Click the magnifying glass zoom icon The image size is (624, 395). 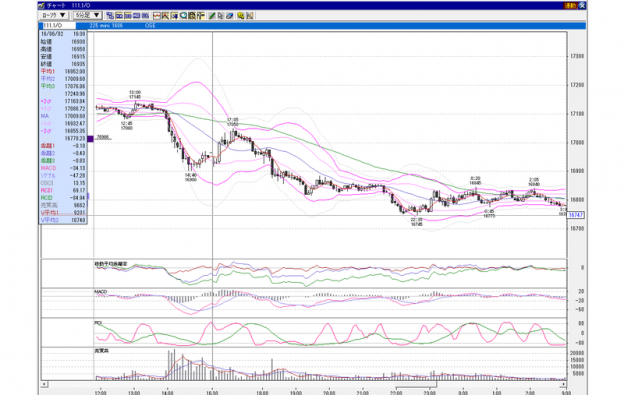tap(183, 16)
